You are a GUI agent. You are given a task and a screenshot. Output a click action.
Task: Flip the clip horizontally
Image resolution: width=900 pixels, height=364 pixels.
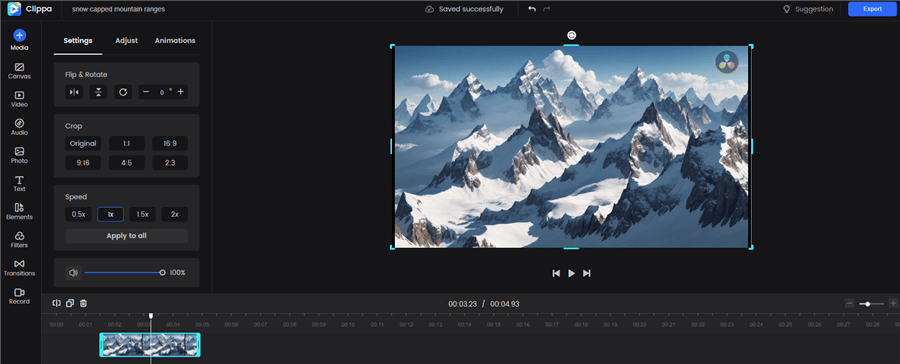(74, 92)
